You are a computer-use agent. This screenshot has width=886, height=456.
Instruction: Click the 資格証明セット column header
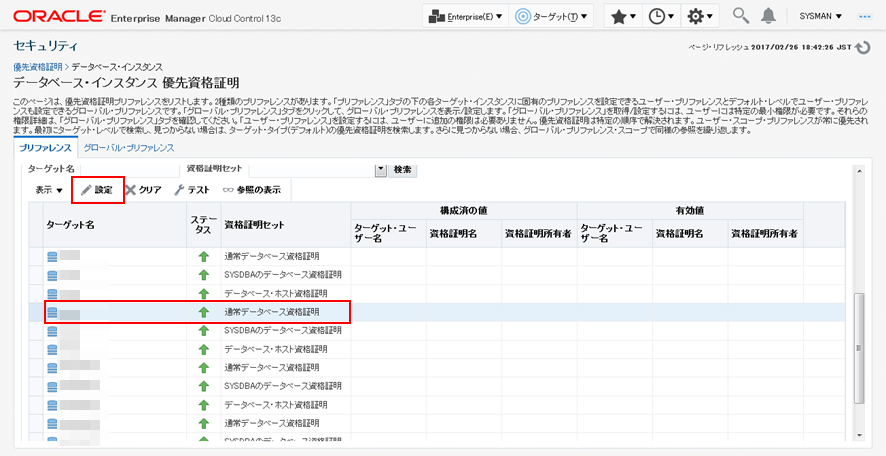pos(286,224)
